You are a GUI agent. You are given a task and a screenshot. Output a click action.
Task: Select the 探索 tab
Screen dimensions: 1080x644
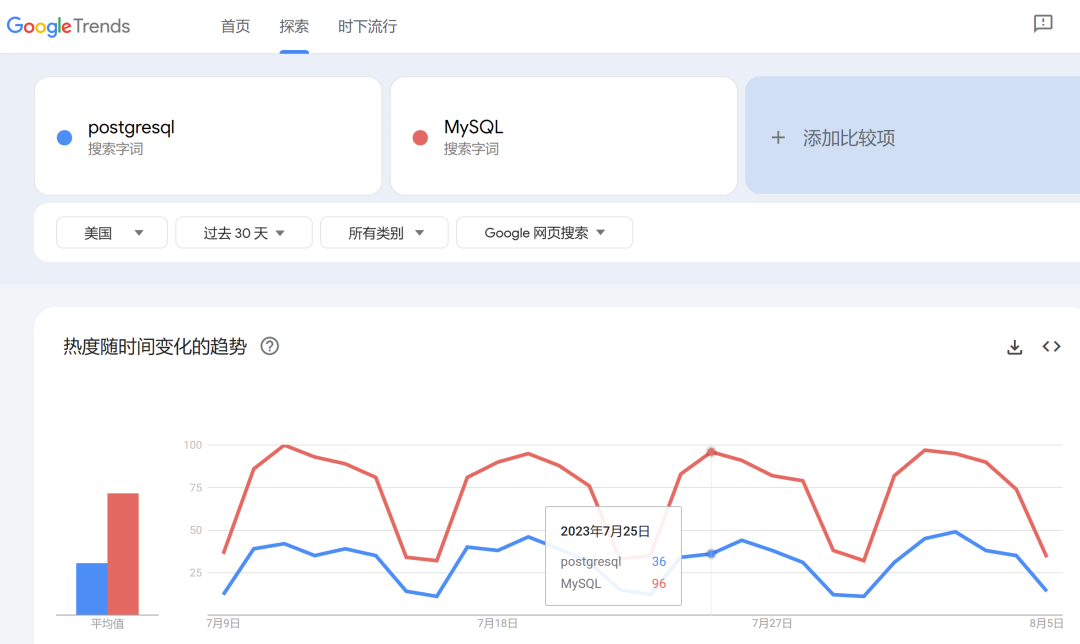tap(294, 26)
